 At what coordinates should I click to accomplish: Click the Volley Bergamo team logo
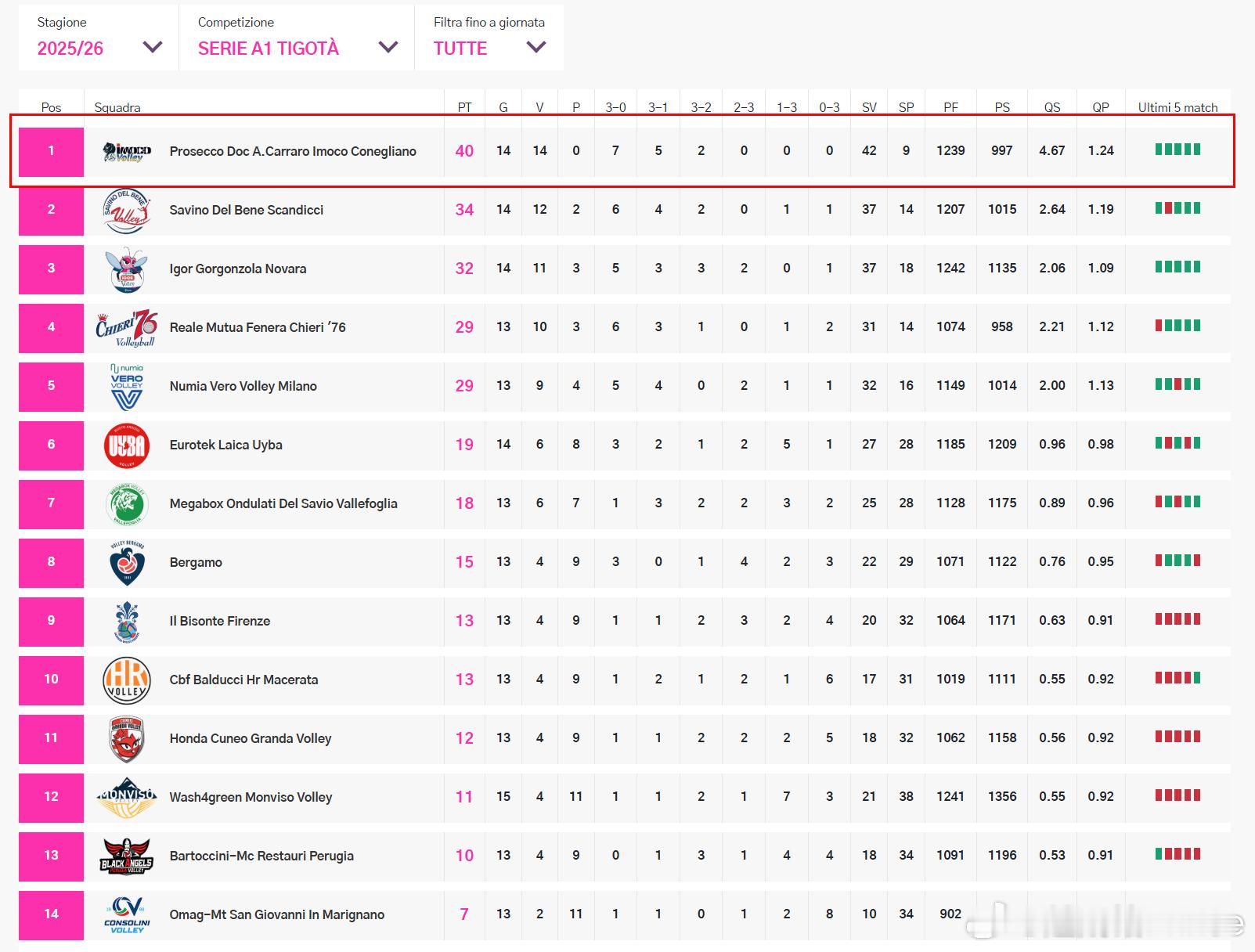pyautogui.click(x=127, y=562)
